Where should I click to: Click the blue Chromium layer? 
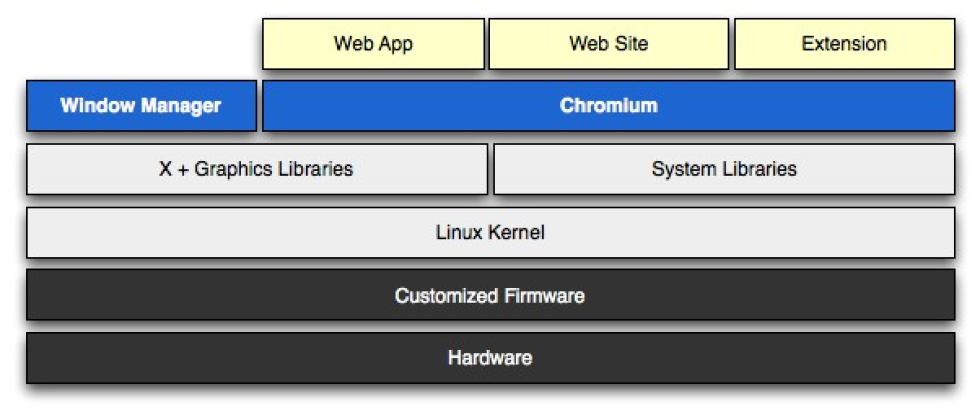[x=608, y=106]
